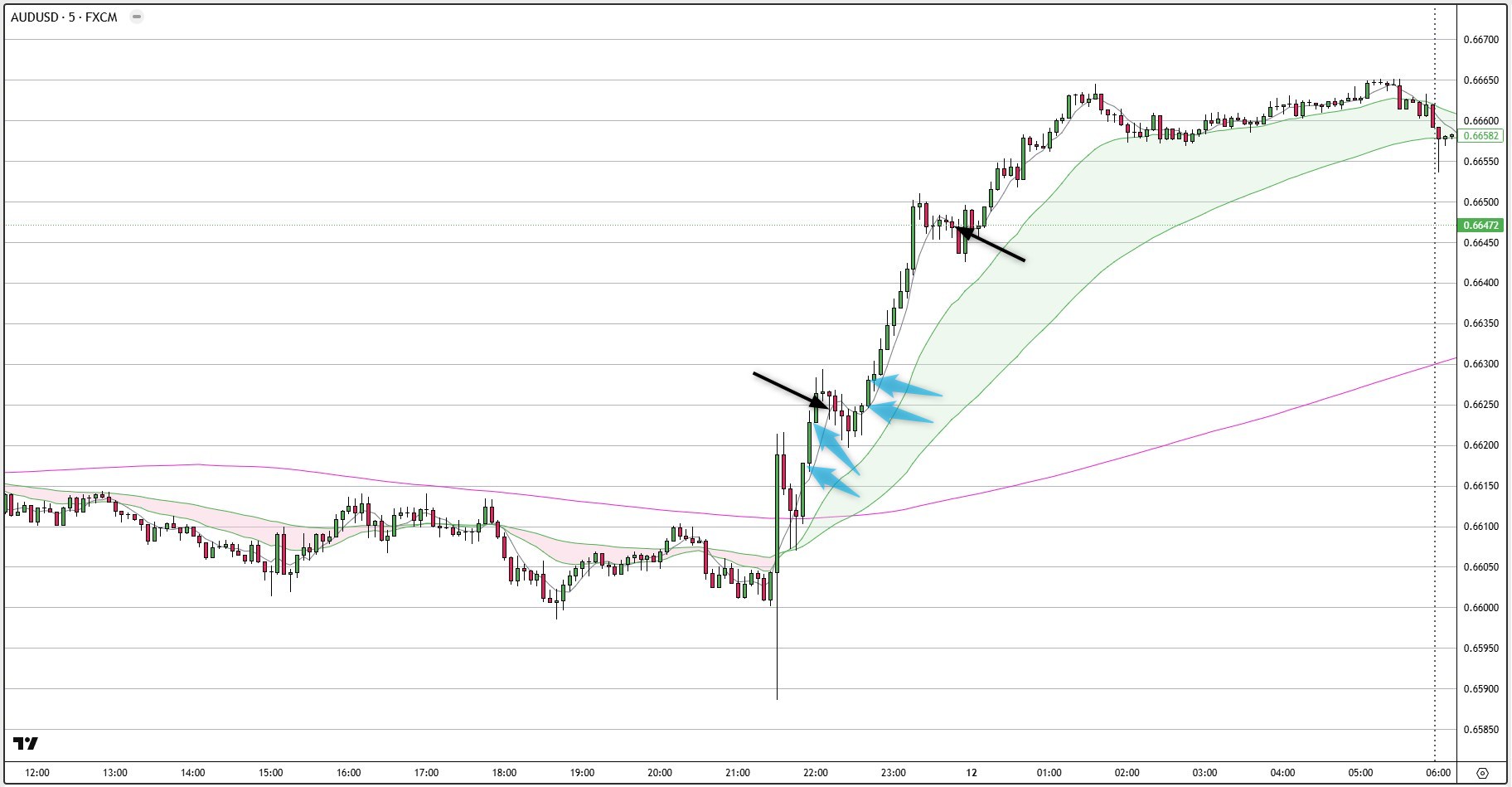Click the 12:00 time axis label
Screen dimensions: 1512x787
[x=37, y=773]
